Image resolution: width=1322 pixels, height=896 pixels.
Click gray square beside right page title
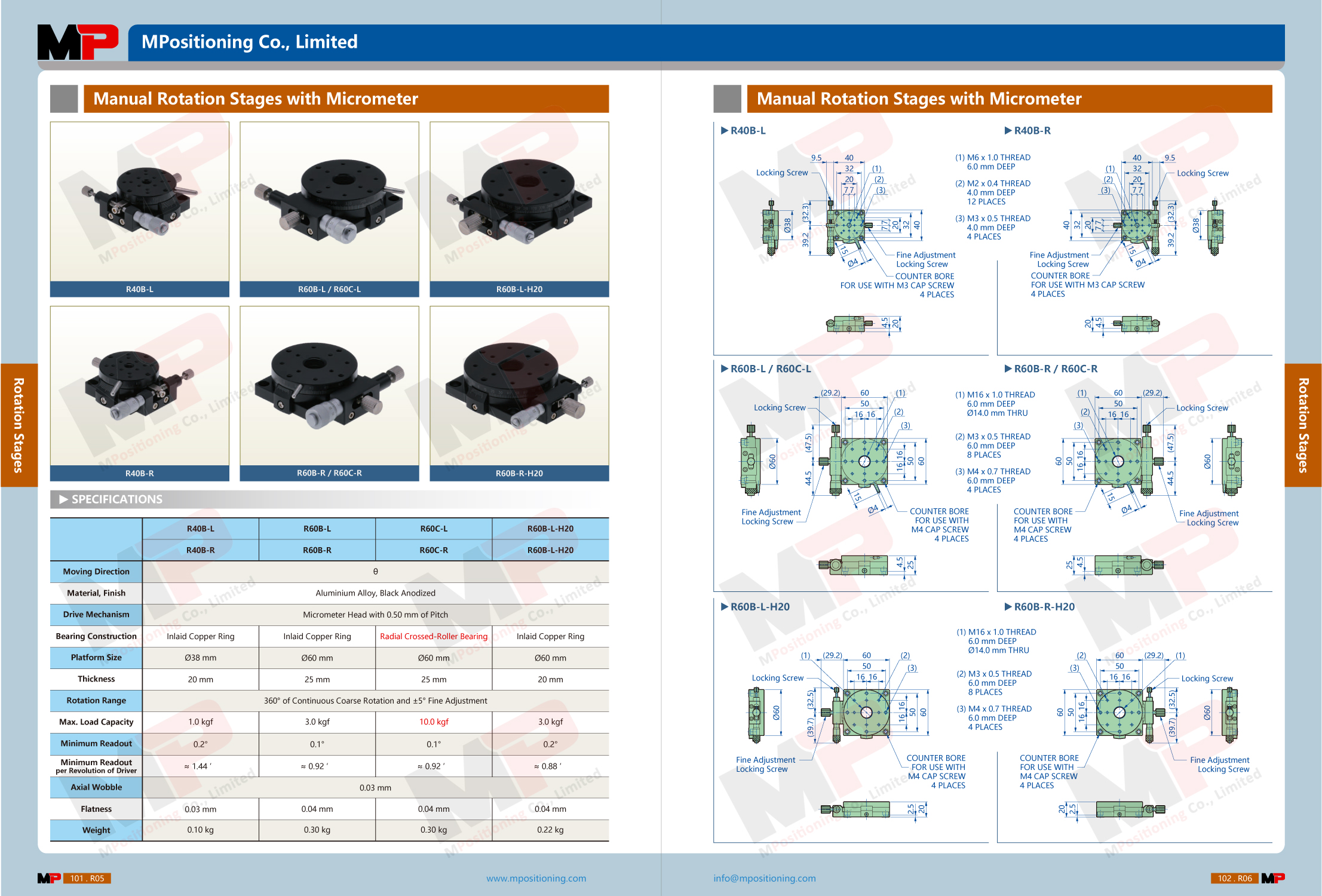point(727,99)
